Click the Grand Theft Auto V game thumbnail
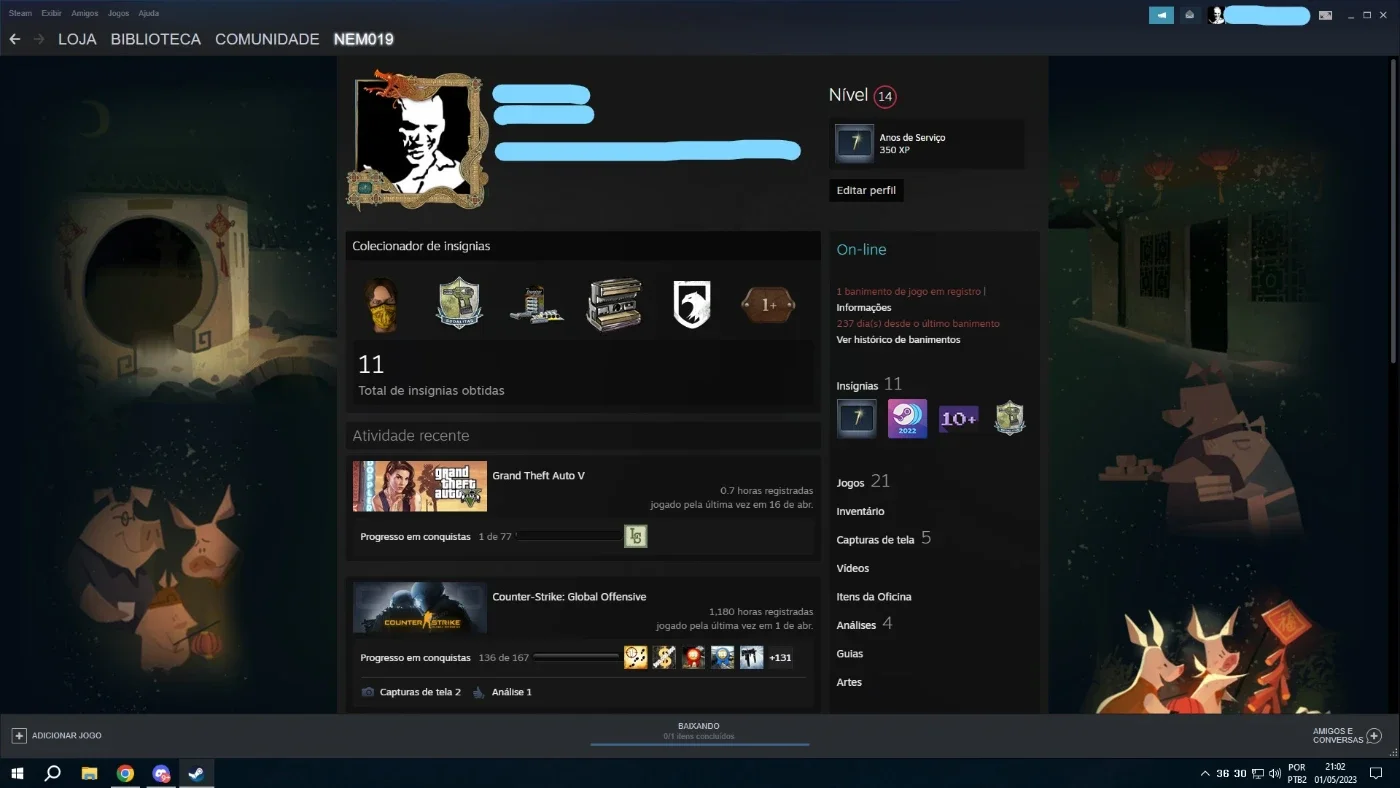 pyautogui.click(x=420, y=486)
